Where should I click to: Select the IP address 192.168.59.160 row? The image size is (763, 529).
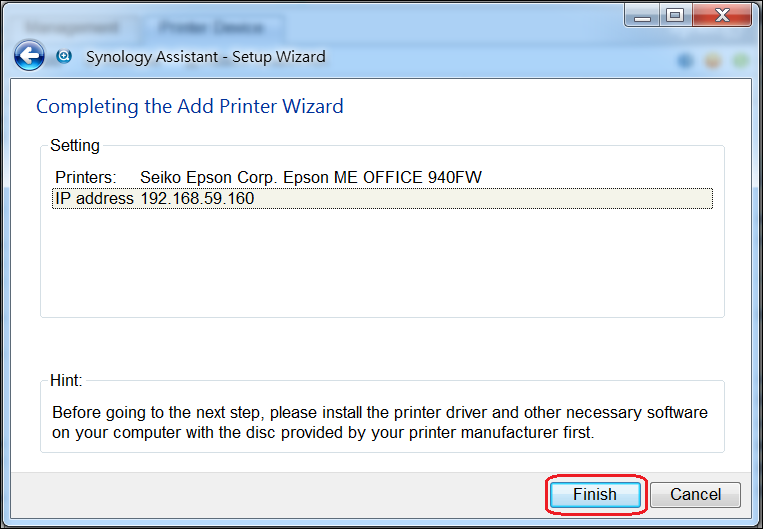pos(382,199)
